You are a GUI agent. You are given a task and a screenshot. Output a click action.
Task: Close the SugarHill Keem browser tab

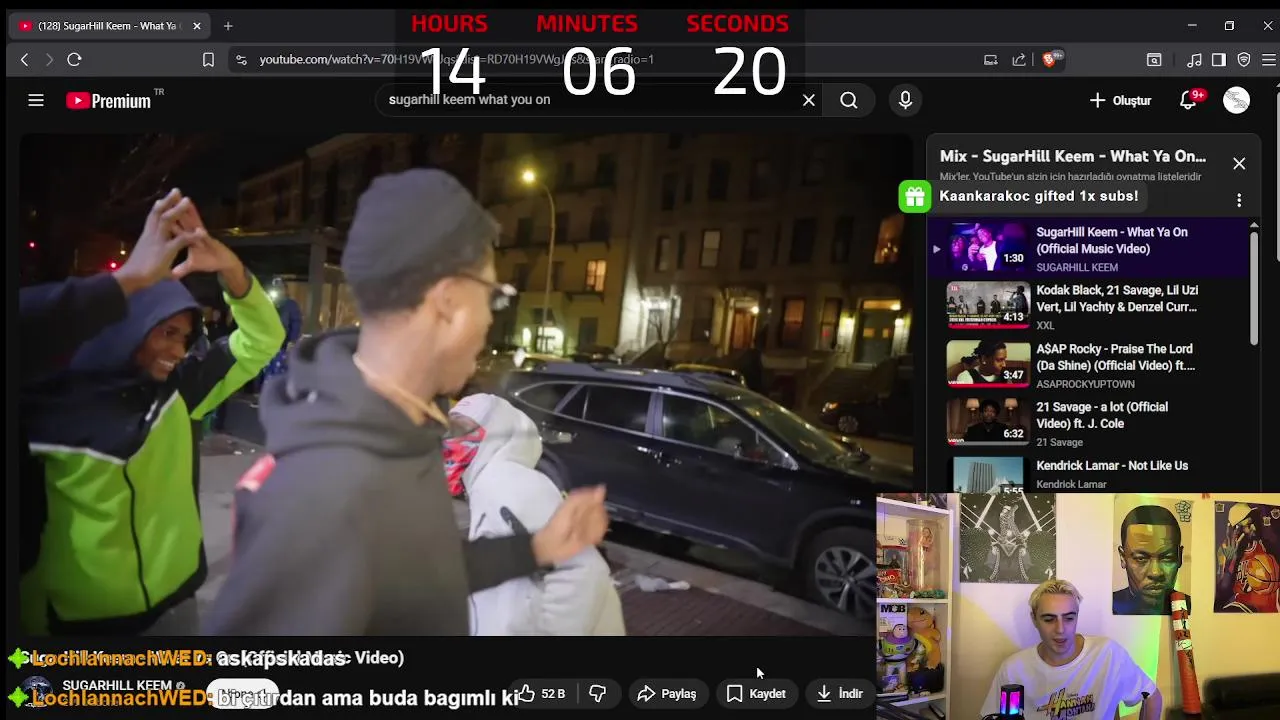(197, 26)
